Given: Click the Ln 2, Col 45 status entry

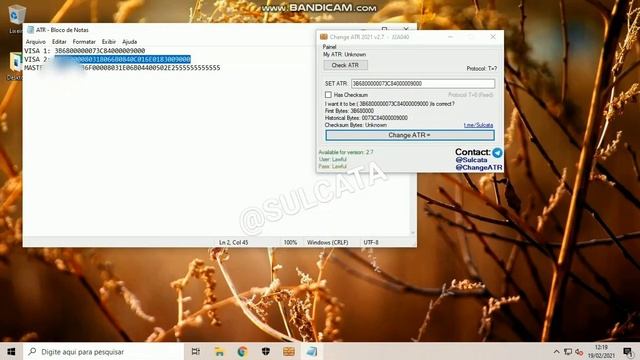Looking at the screenshot, I should coord(233,242).
